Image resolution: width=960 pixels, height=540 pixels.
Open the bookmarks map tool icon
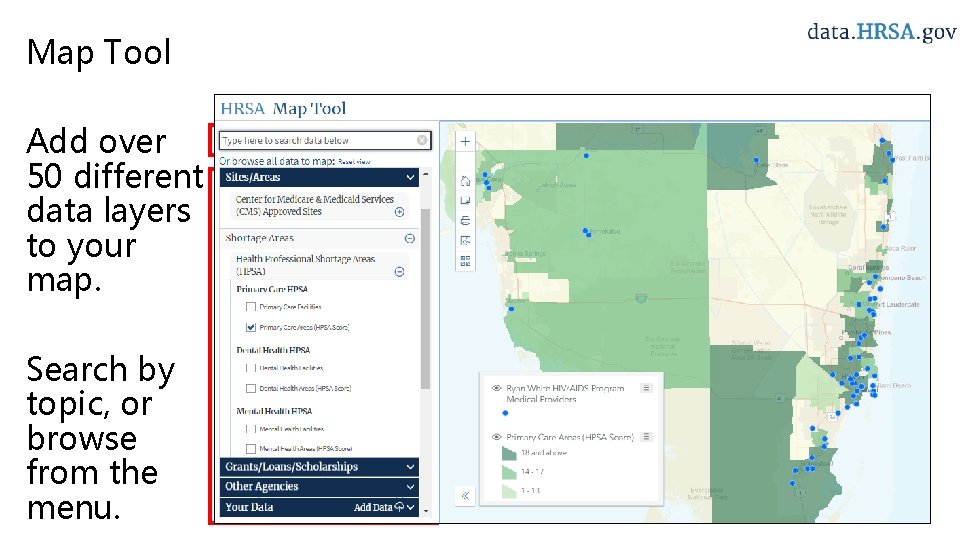[x=465, y=201]
